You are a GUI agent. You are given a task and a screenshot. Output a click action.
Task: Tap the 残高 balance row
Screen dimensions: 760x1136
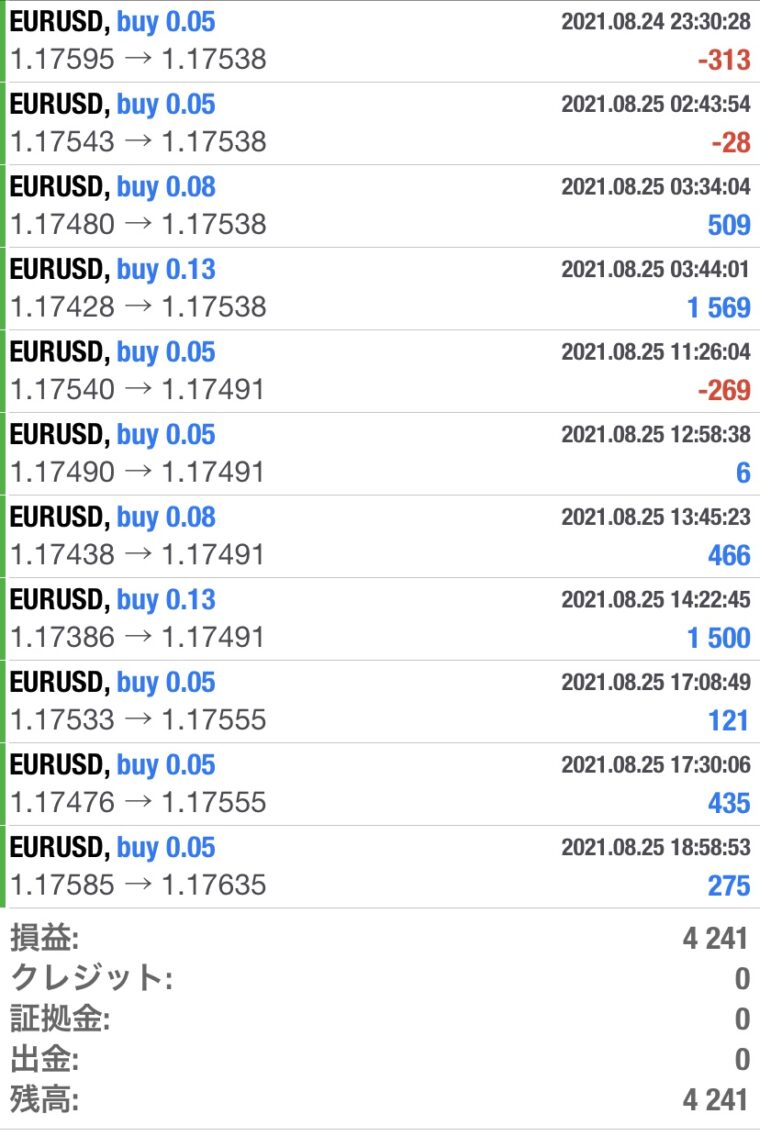(x=380, y=1100)
